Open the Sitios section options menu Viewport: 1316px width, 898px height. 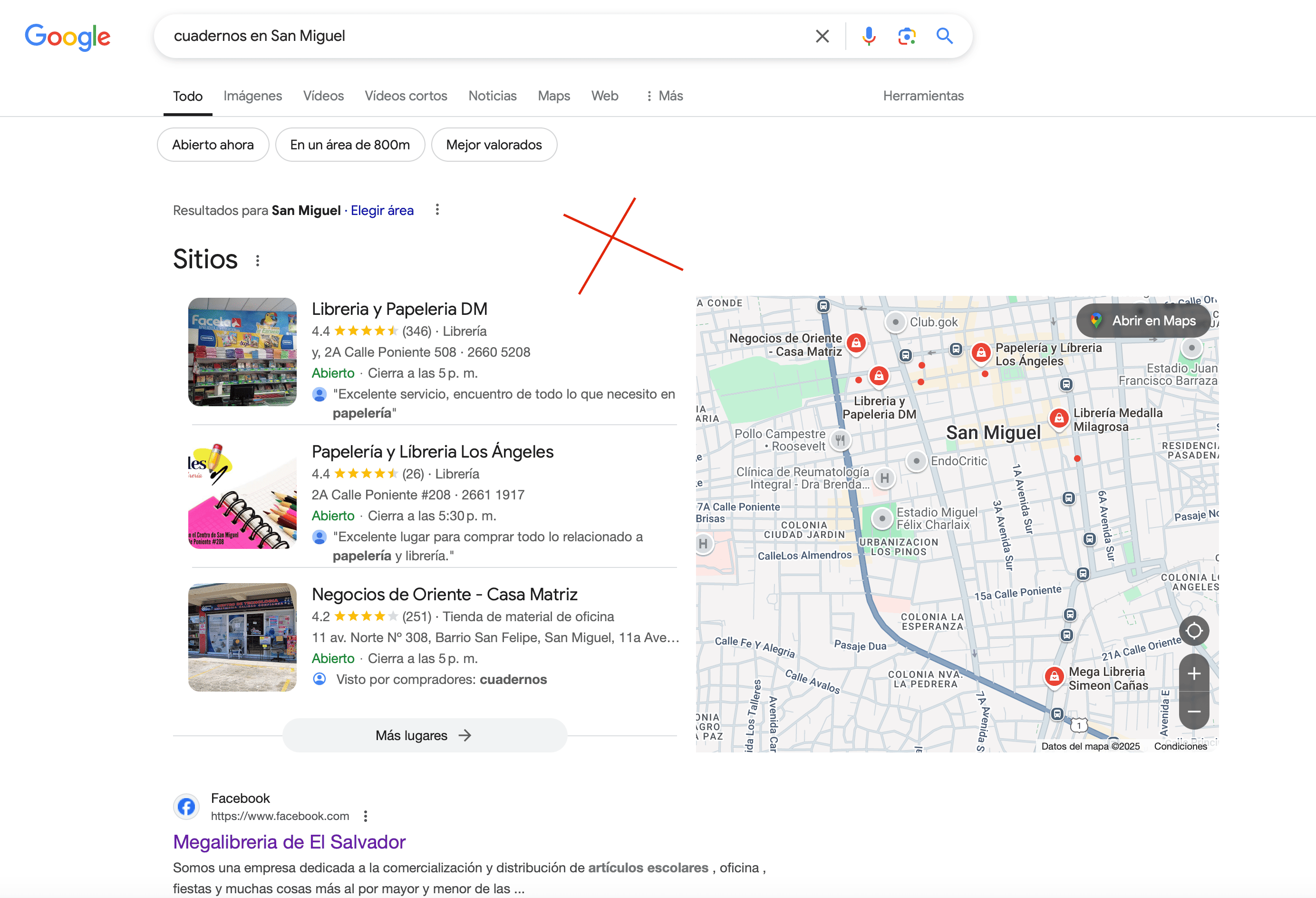click(x=258, y=261)
